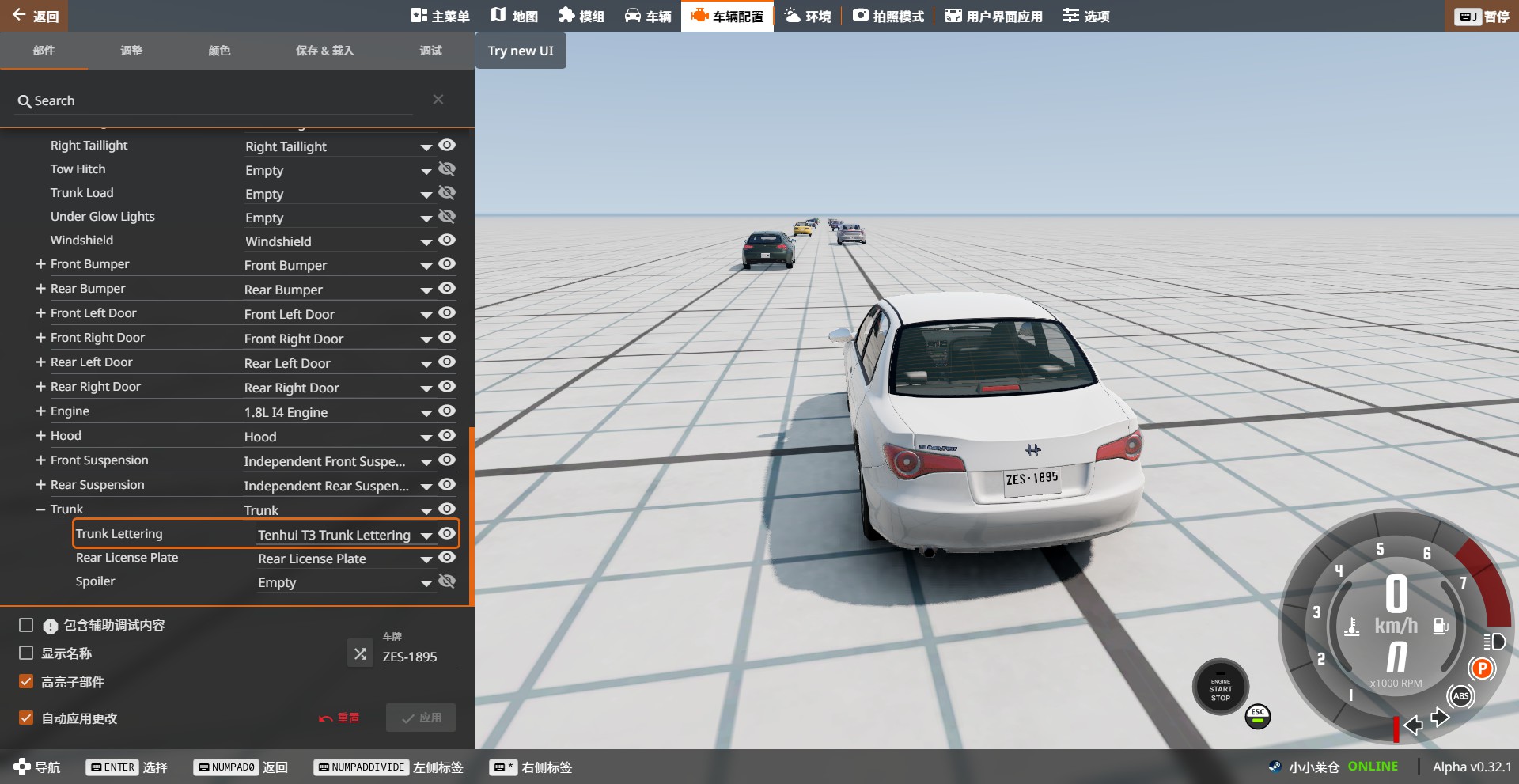
Task: Expand the Front Bumper tree item
Action: [x=40, y=263]
